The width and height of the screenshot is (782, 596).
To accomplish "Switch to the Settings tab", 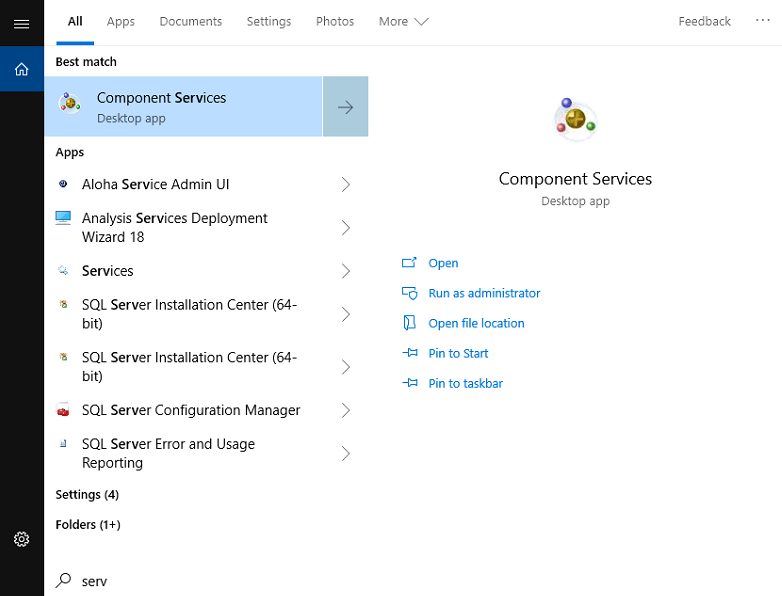I will (x=269, y=21).
